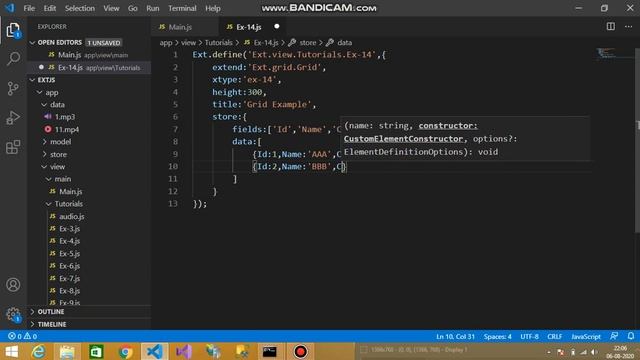Open Terminal menu

[182, 8]
